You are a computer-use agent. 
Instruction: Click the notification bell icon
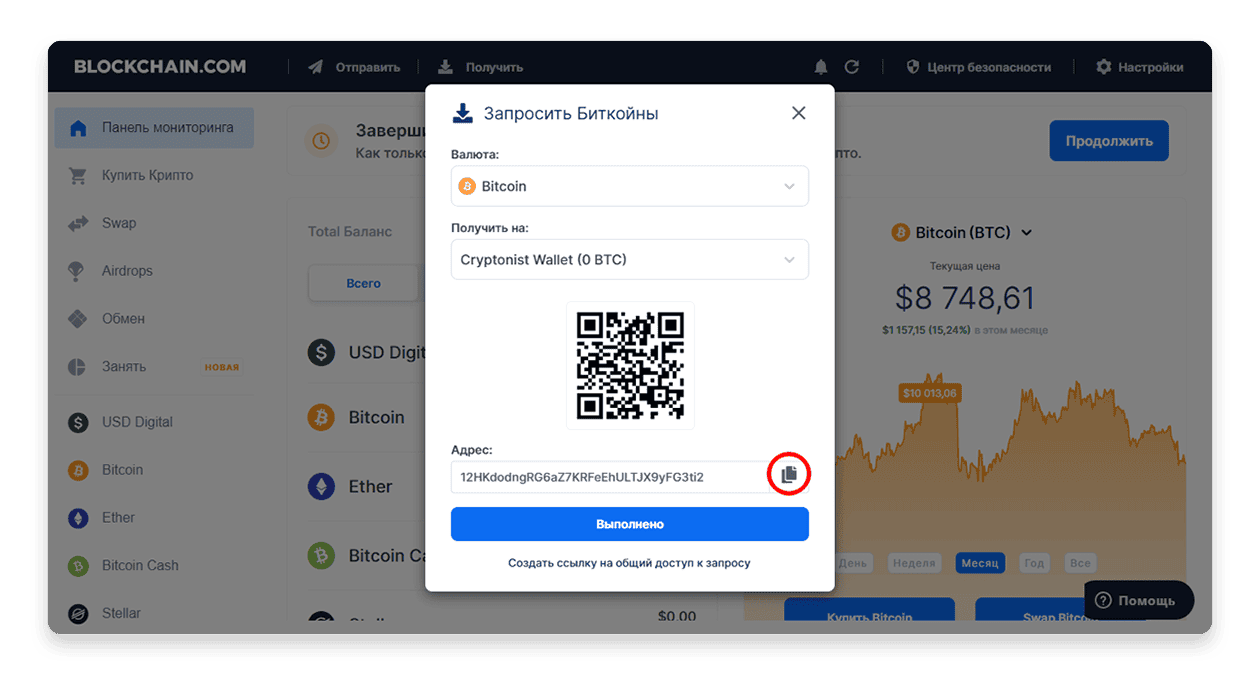(821, 67)
